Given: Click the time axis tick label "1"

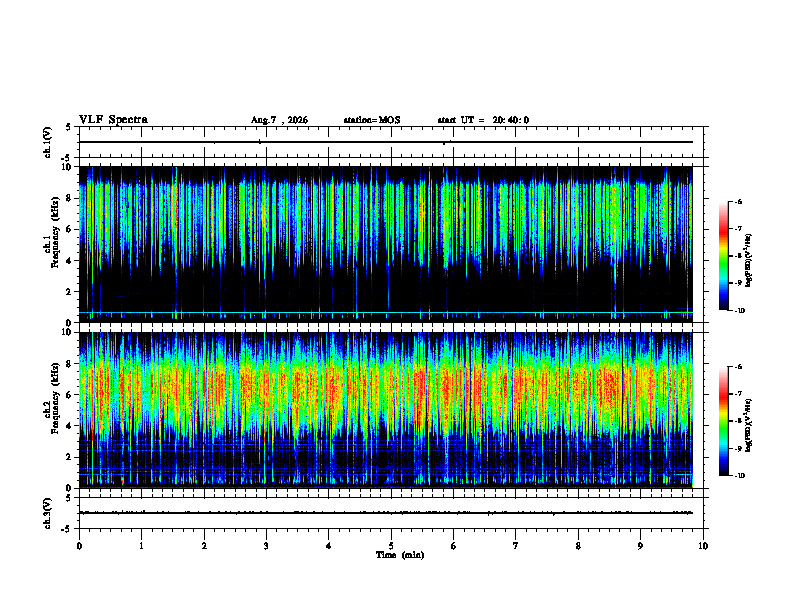Looking at the screenshot, I should [141, 546].
